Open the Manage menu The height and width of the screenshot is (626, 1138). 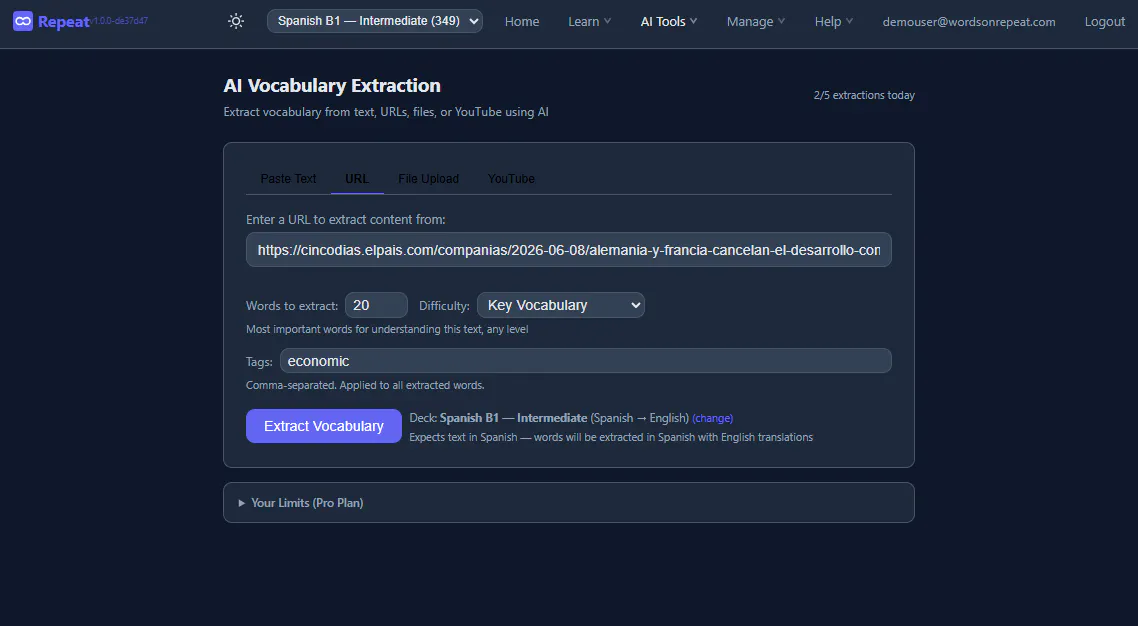coord(756,22)
